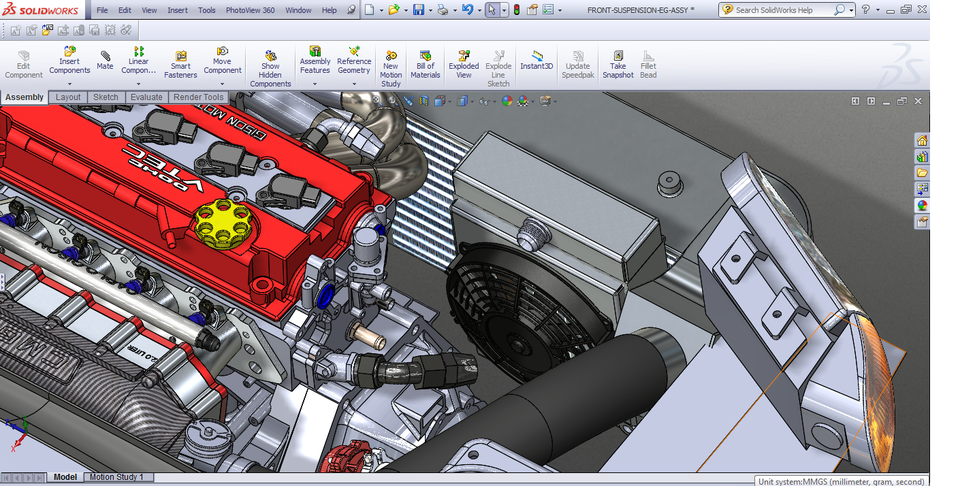
Task: Open the SolidWorks Resources home icon
Action: pyautogui.click(x=922, y=140)
